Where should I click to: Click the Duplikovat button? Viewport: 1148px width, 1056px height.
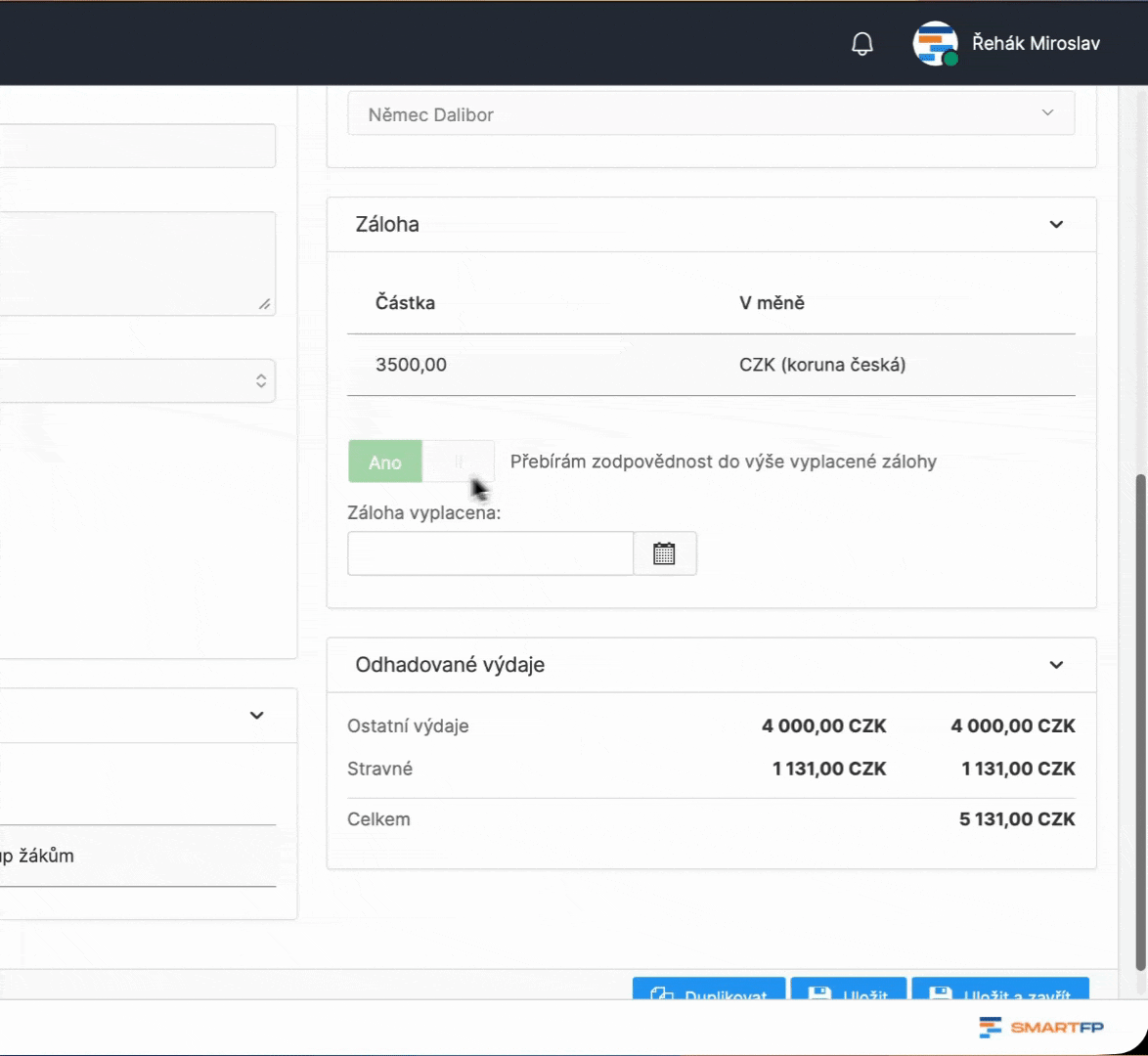tap(709, 990)
